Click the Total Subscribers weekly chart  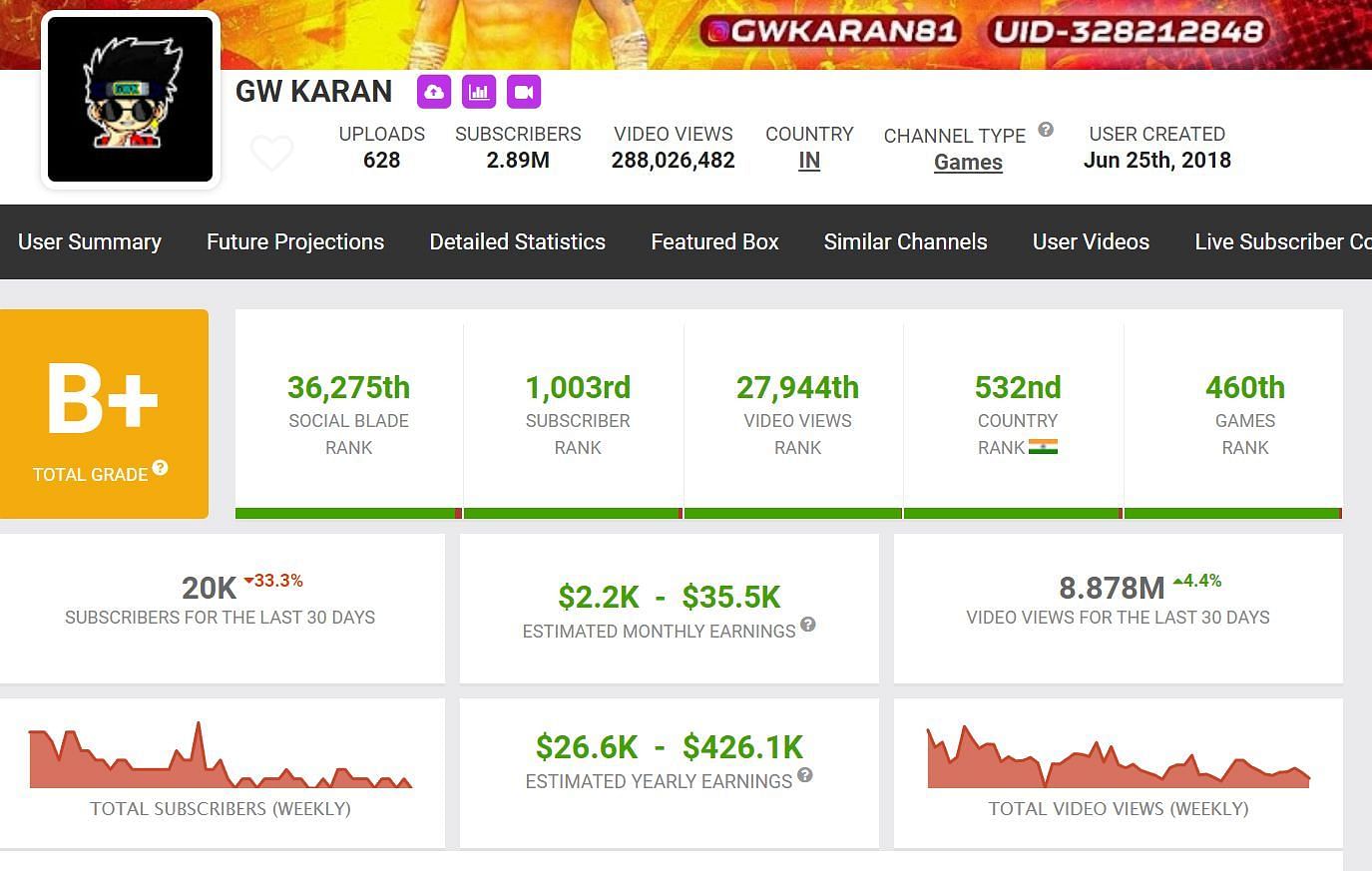[x=221, y=758]
